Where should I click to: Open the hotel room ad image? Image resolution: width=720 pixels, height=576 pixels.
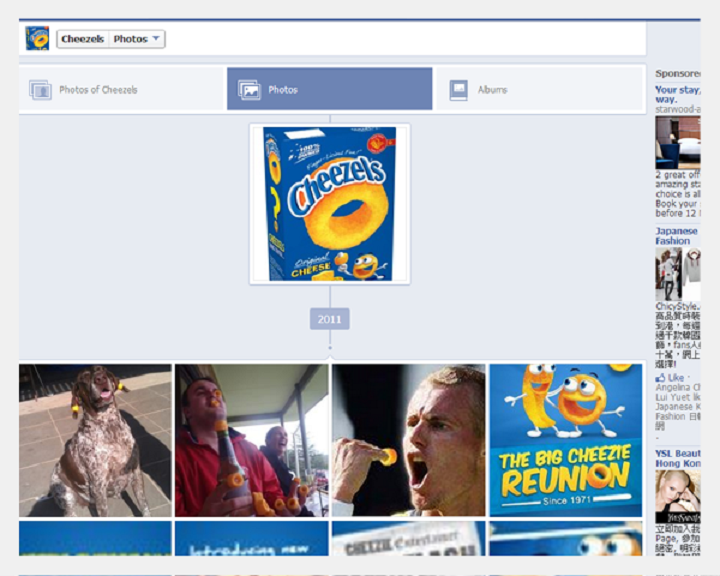678,142
